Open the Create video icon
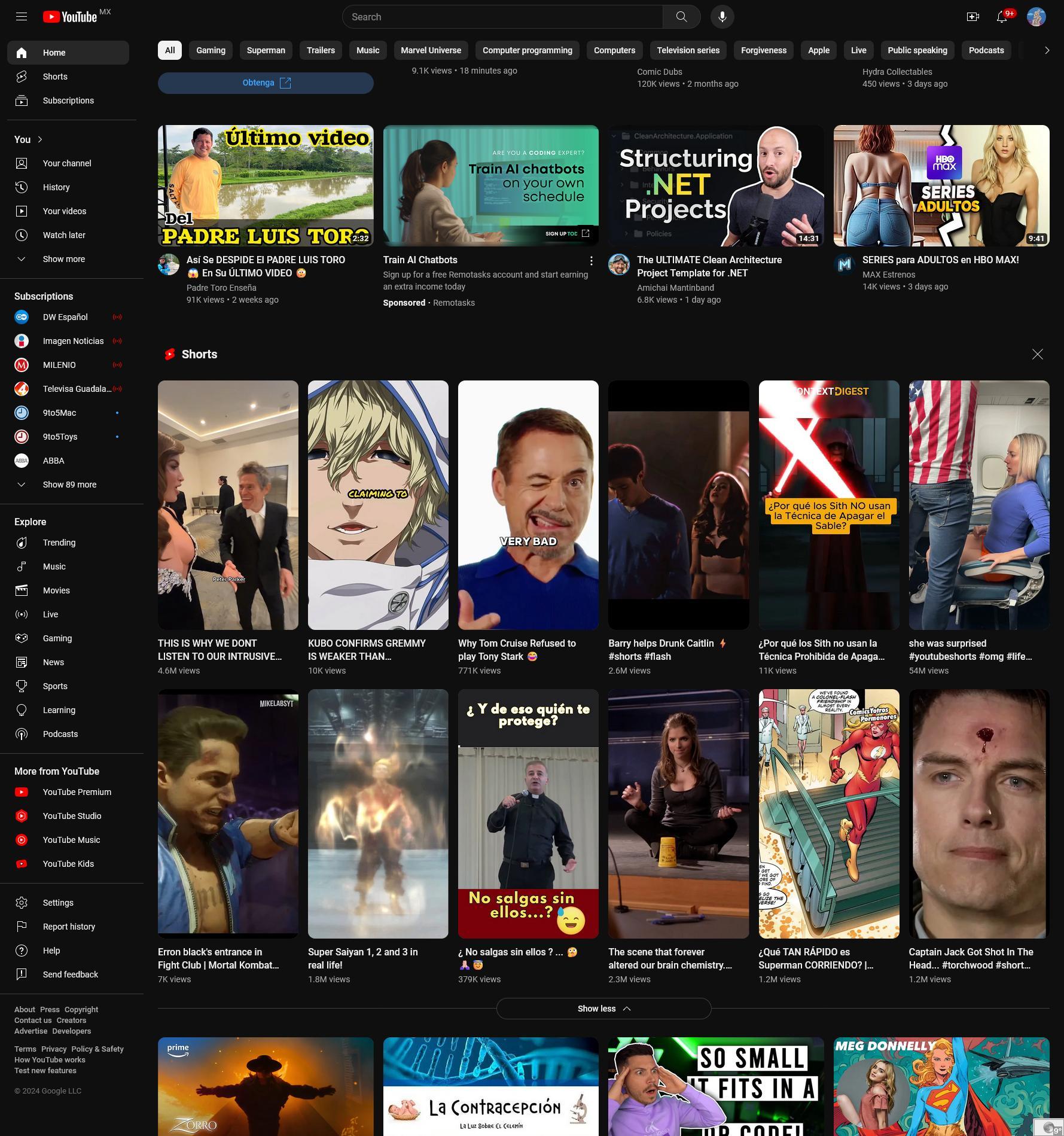 [x=972, y=17]
